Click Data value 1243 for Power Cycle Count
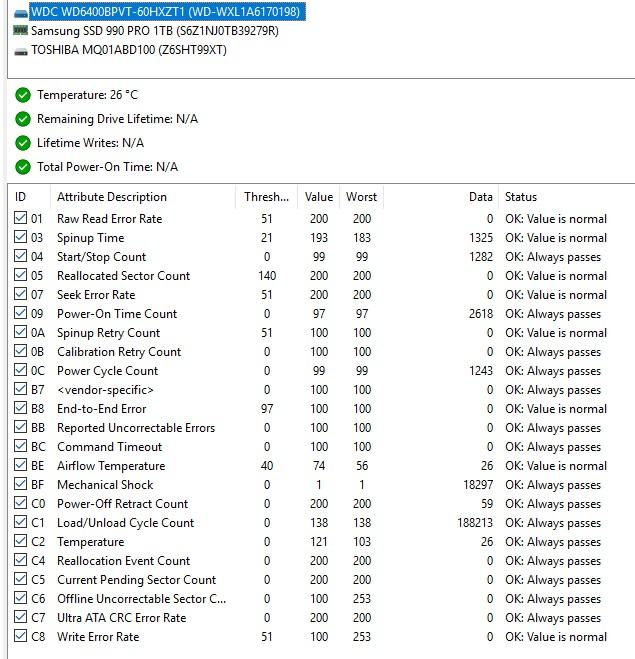This screenshot has height=659, width=635. pyautogui.click(x=481, y=371)
